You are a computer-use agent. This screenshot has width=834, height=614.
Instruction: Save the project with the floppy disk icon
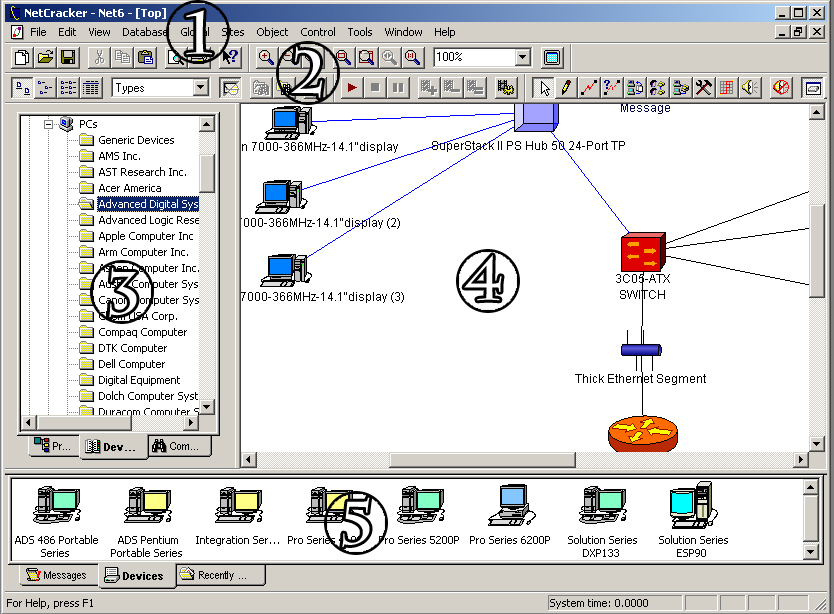68,57
